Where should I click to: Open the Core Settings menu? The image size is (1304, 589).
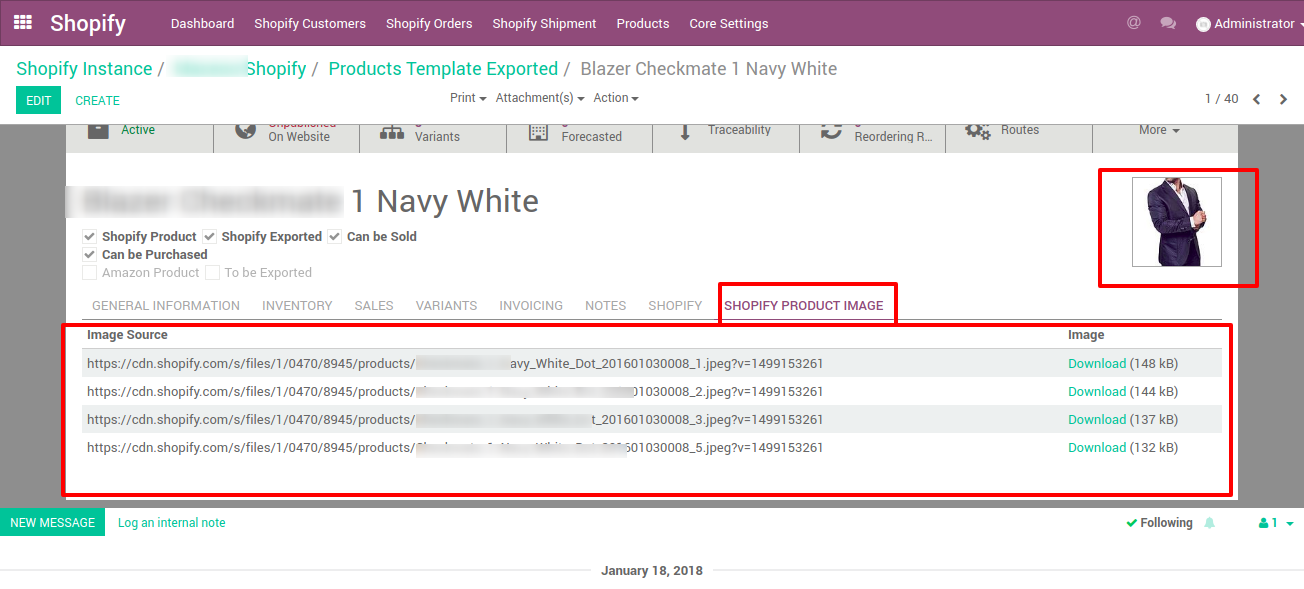pos(729,23)
